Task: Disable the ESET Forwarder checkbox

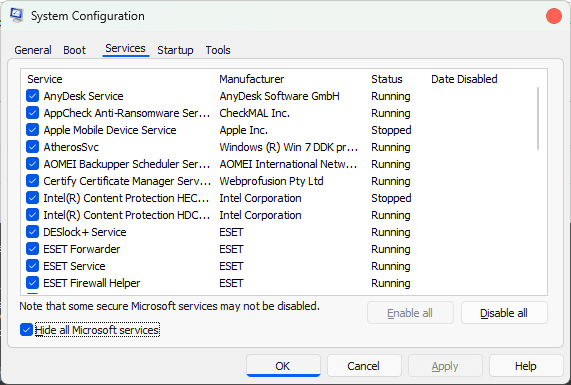Action: tap(32, 249)
